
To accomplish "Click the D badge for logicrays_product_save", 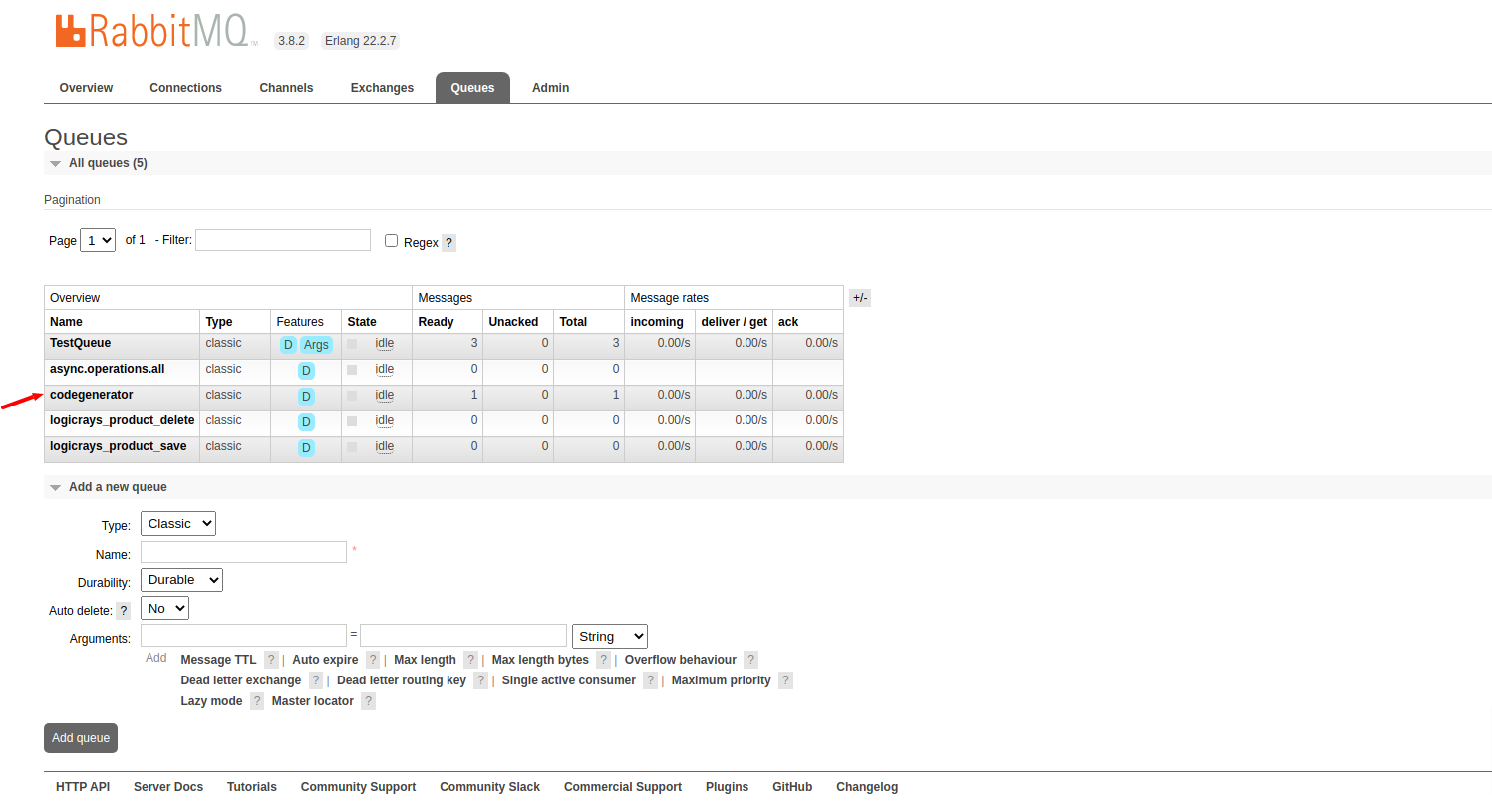I will [306, 448].
